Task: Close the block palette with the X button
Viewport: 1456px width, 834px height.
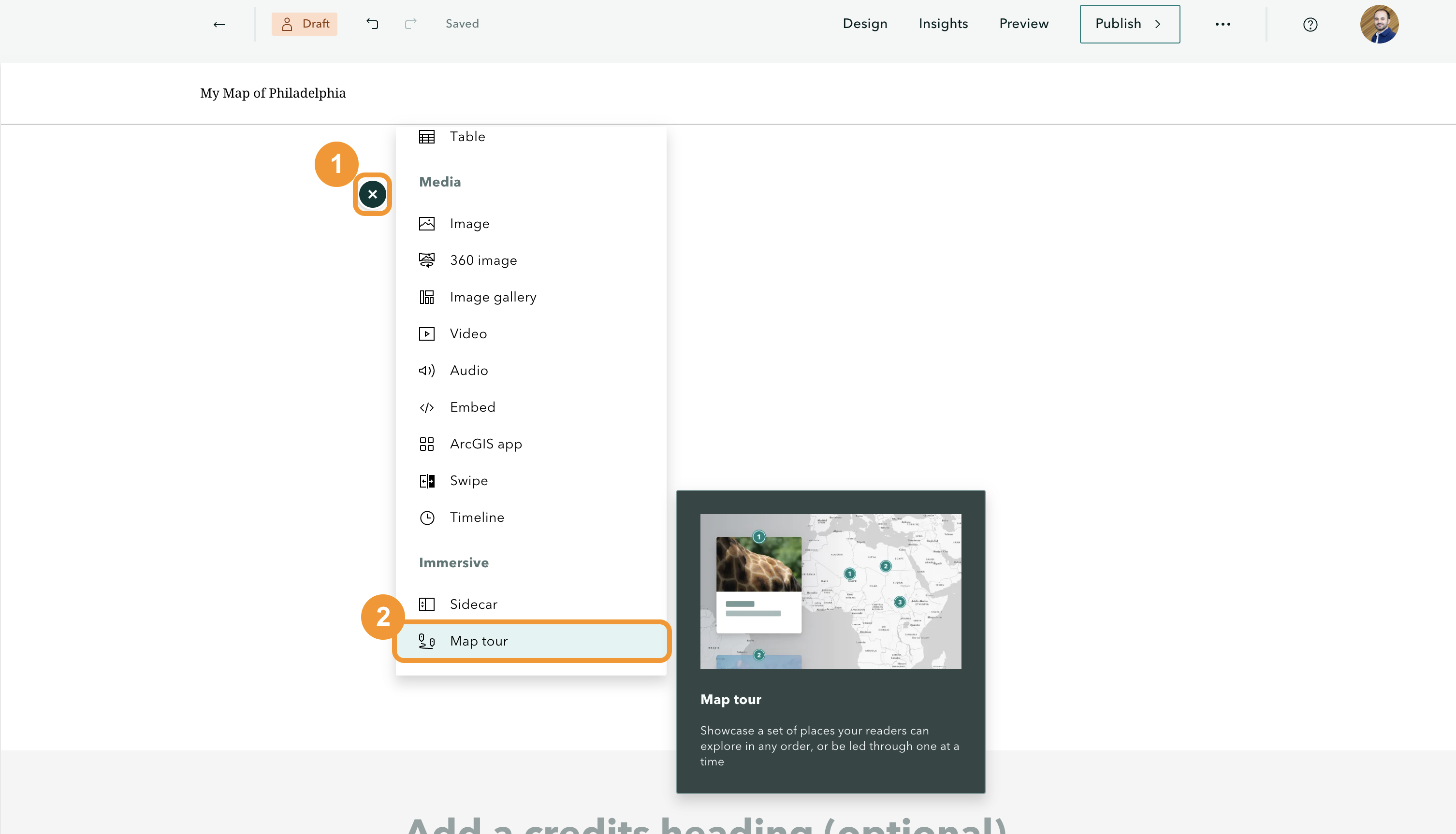Action: 372,194
